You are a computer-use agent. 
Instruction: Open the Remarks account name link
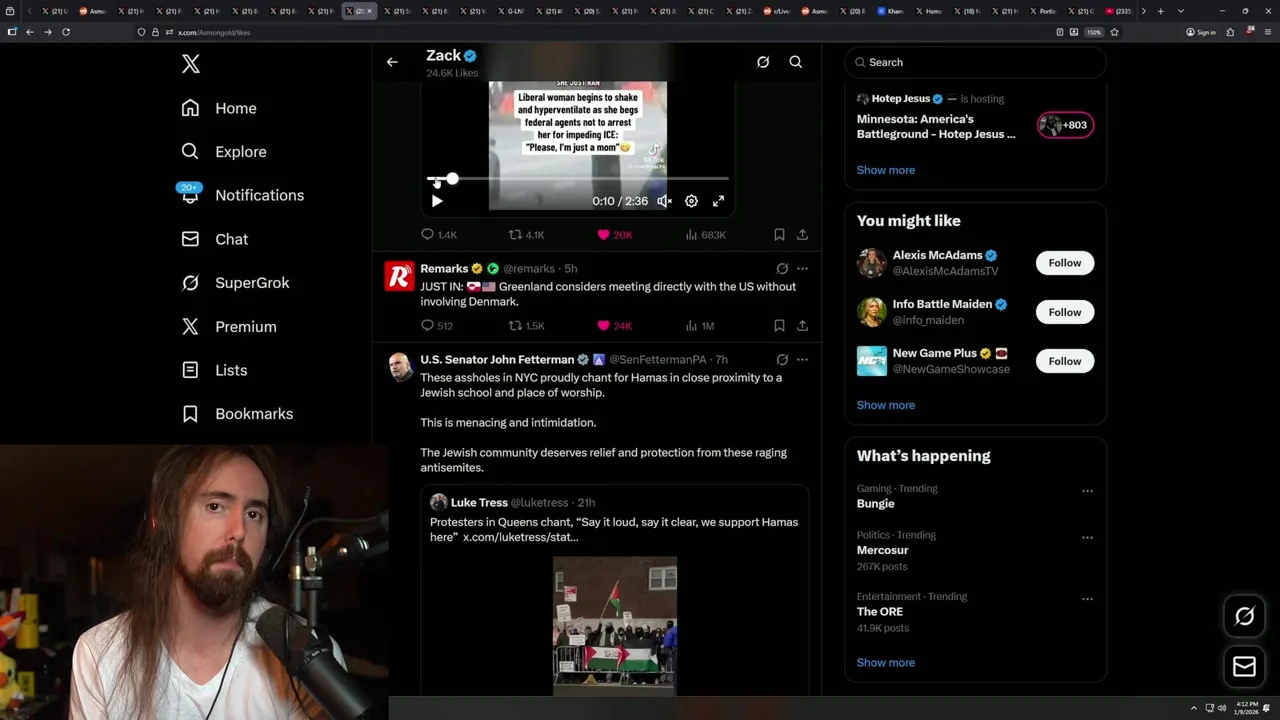(444, 268)
